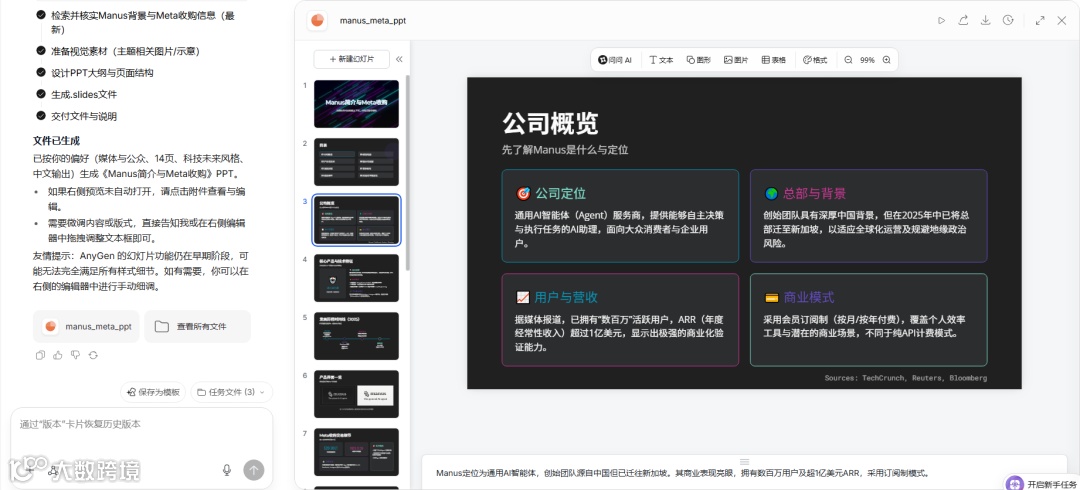Select the 表格 table tool

click(773, 60)
